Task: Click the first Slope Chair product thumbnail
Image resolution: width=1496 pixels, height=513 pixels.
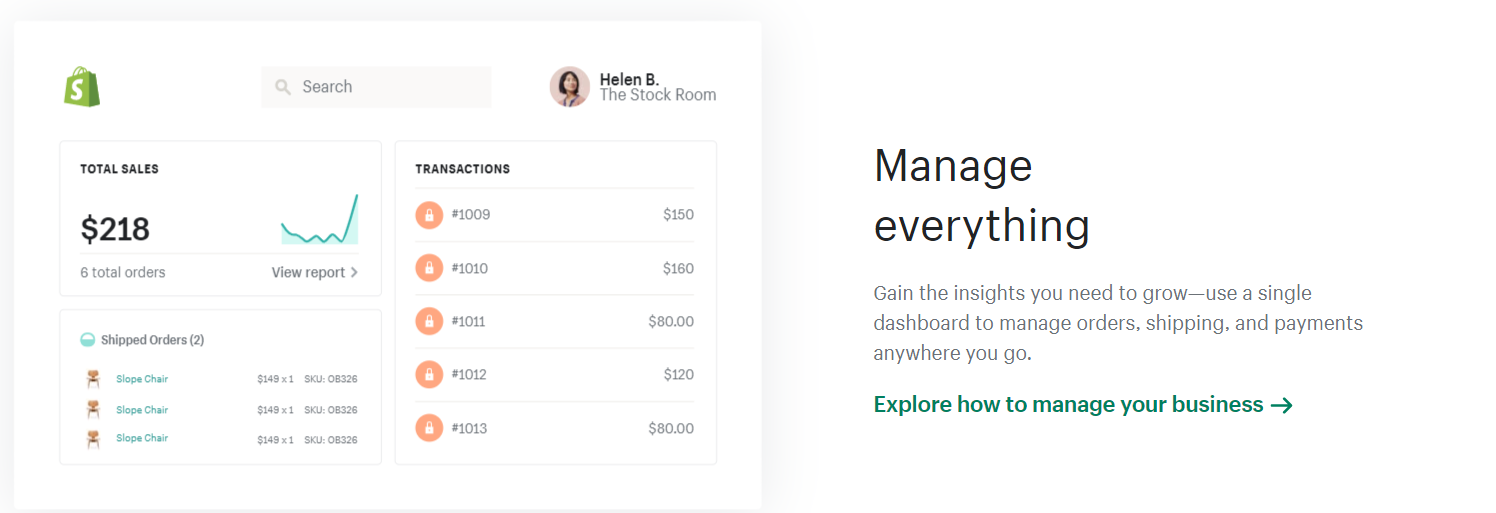Action: [x=93, y=379]
